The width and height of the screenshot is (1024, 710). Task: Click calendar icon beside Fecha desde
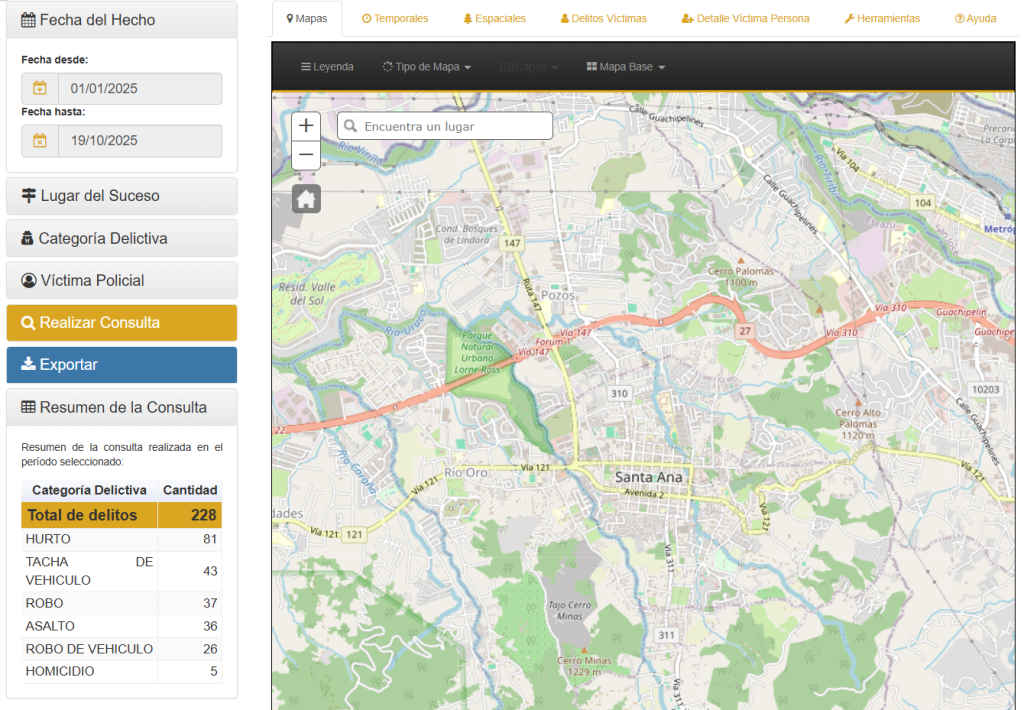point(39,88)
